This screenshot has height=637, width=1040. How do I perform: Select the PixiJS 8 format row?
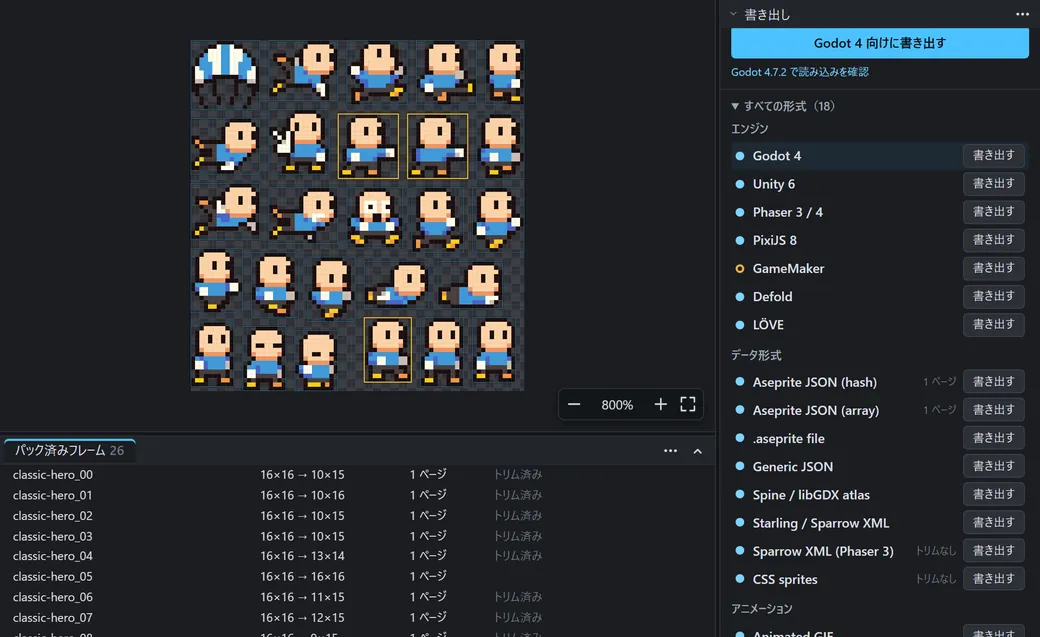pos(879,240)
